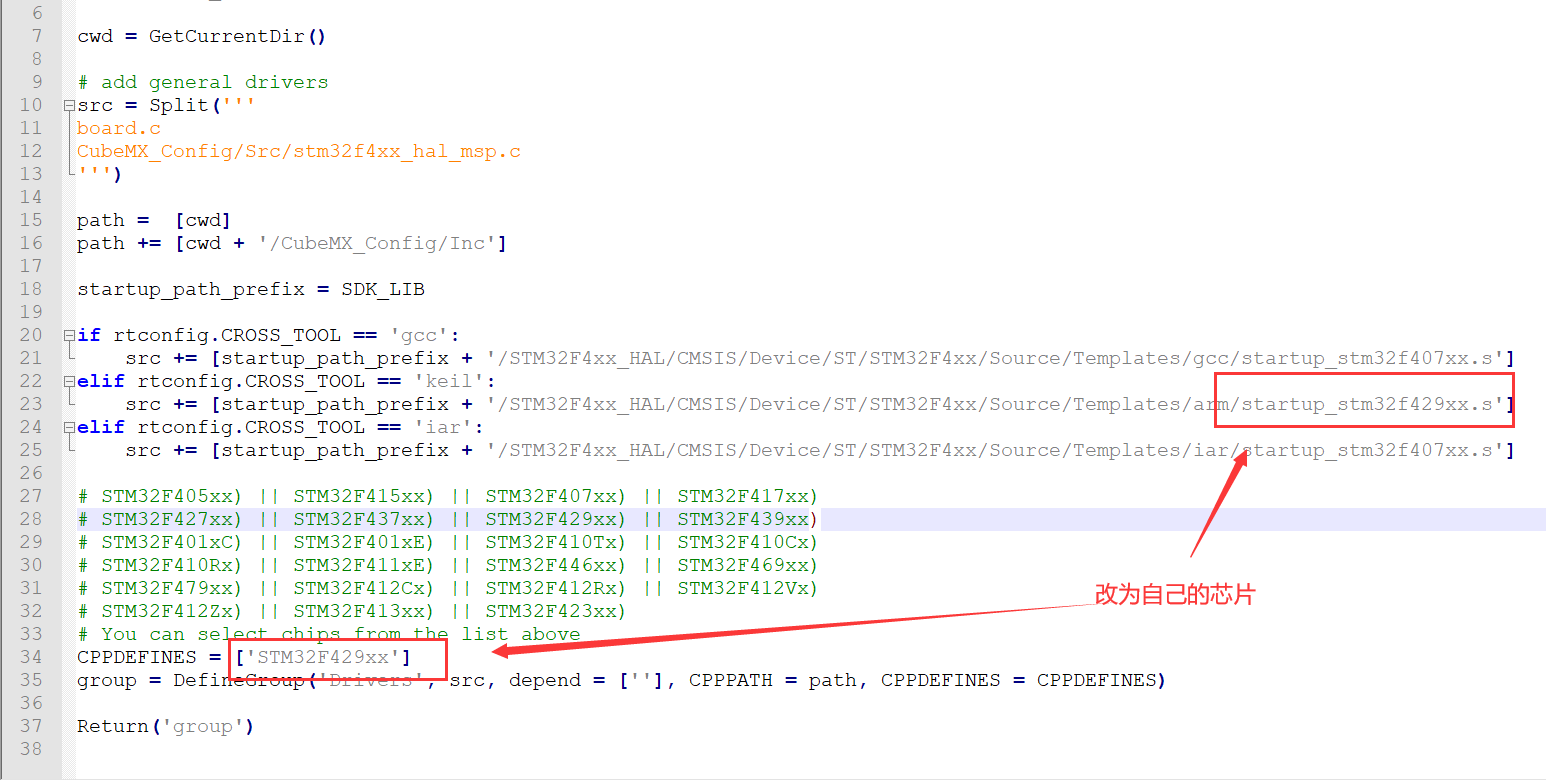Viewport: 1546px width, 781px height.
Task: Click line number 23 in the gutter
Action: point(31,404)
